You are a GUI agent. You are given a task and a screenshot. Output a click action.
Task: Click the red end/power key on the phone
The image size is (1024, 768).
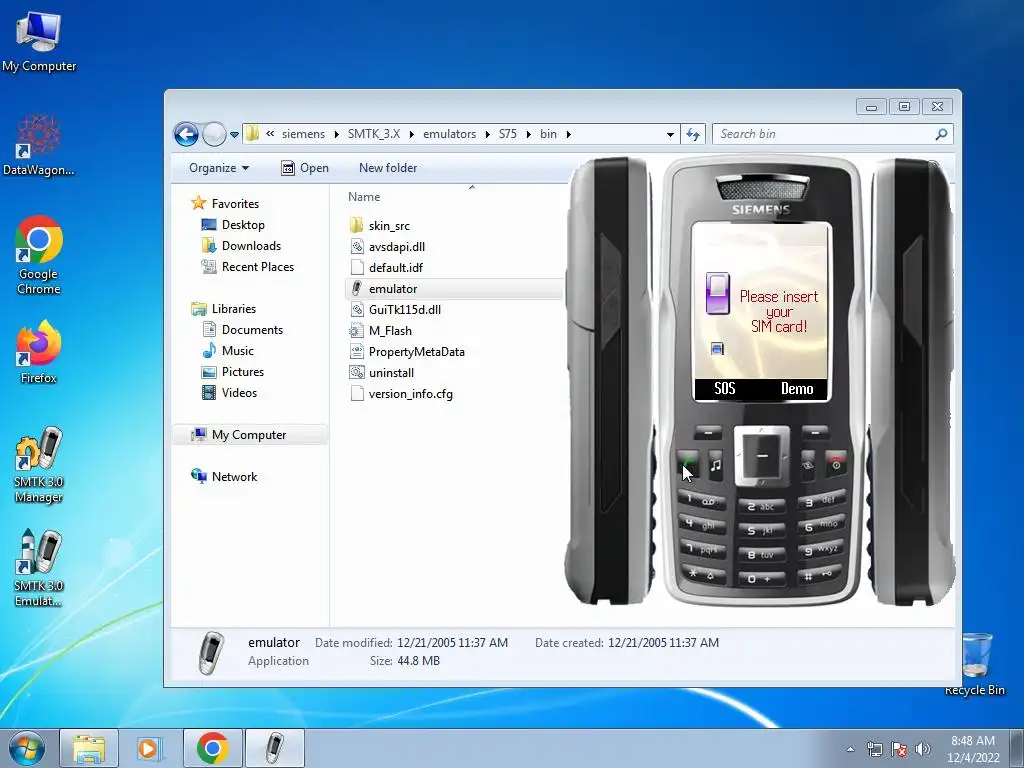click(x=835, y=464)
